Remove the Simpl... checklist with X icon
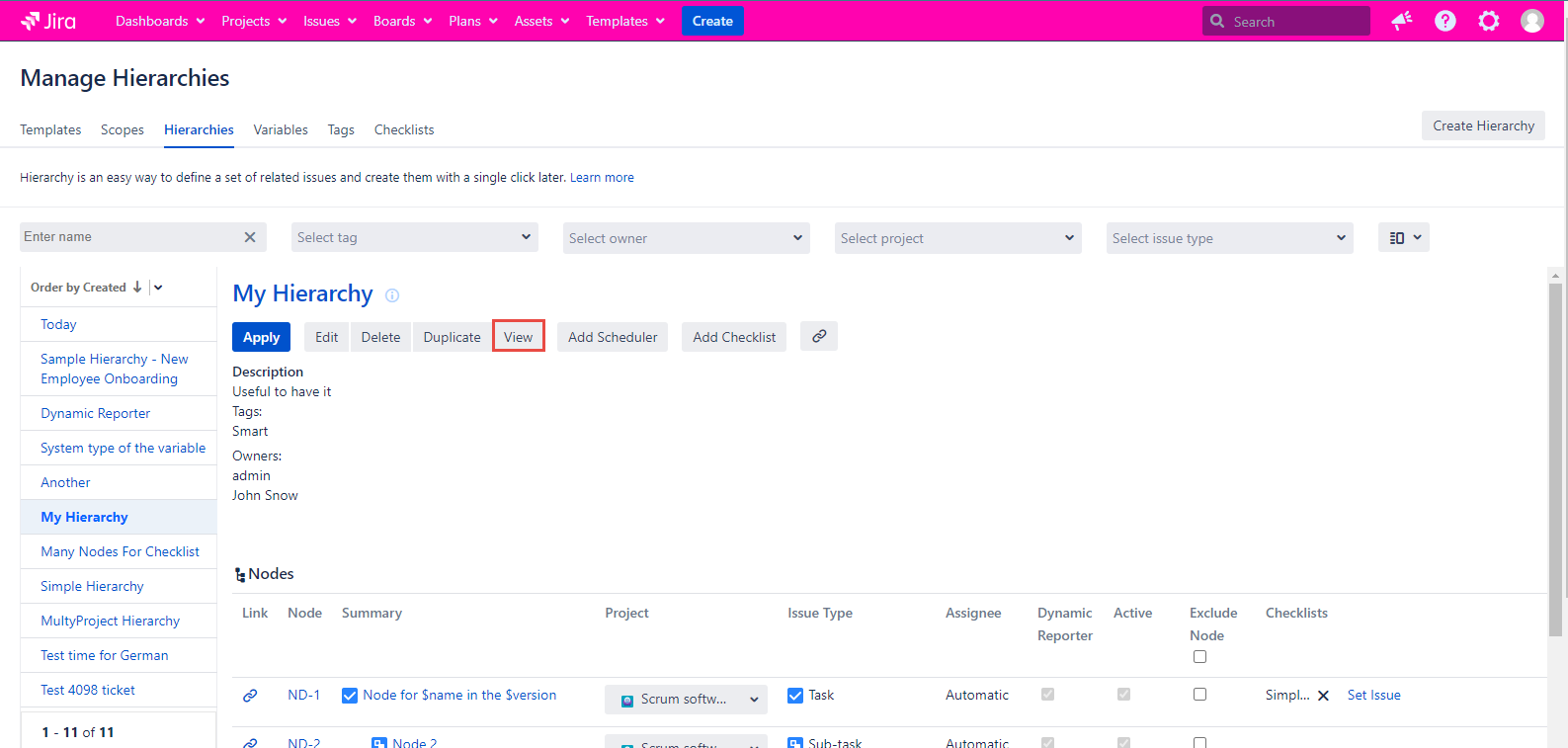Viewport: 1568px width, 748px height. pos(1323,696)
